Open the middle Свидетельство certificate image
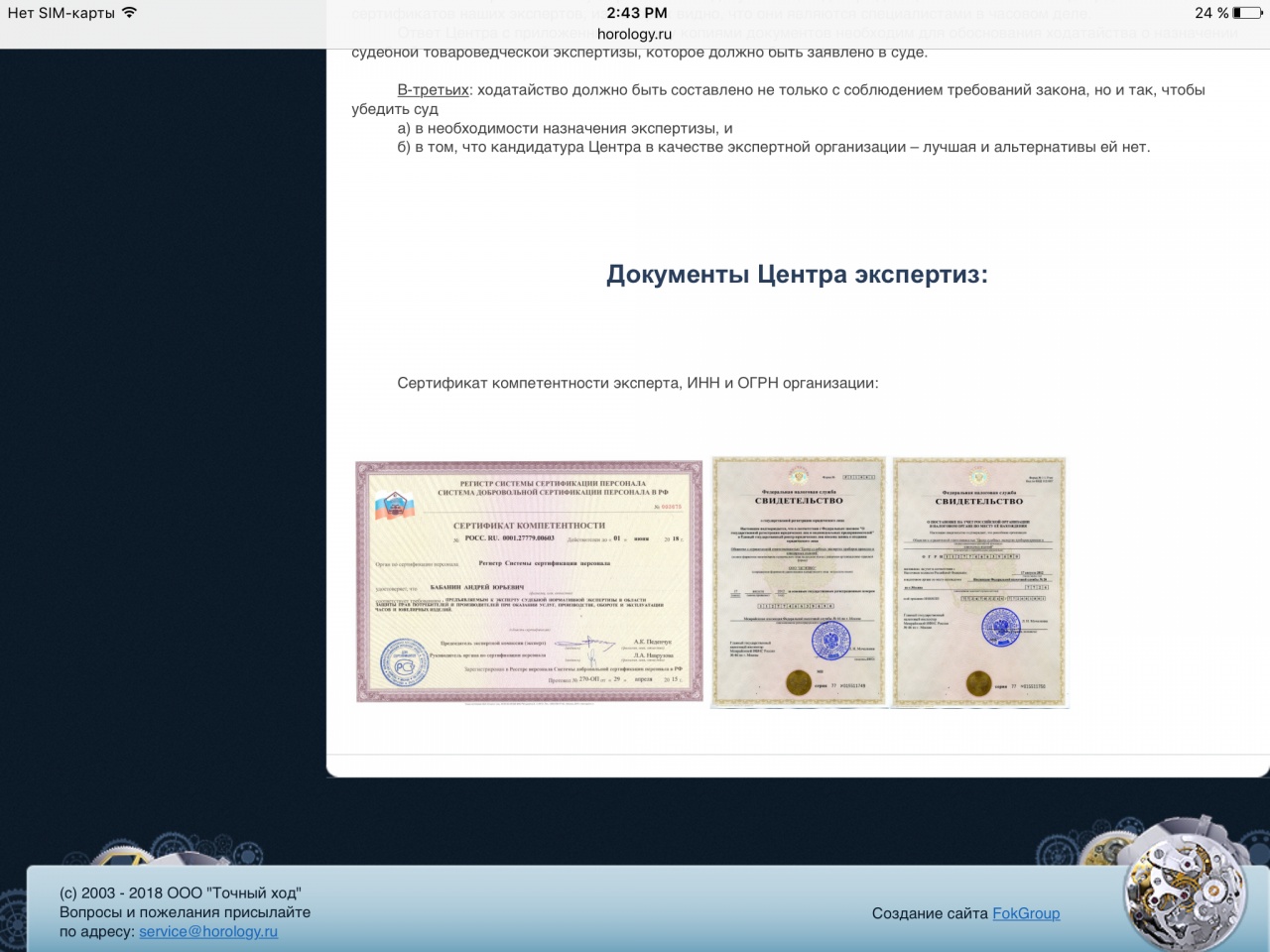Screen dimensions: 1270x952 799,582
